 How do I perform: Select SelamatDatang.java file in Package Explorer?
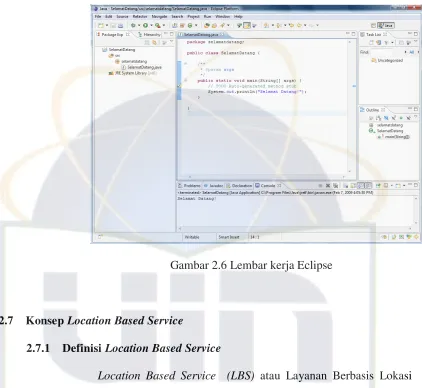[141, 67]
